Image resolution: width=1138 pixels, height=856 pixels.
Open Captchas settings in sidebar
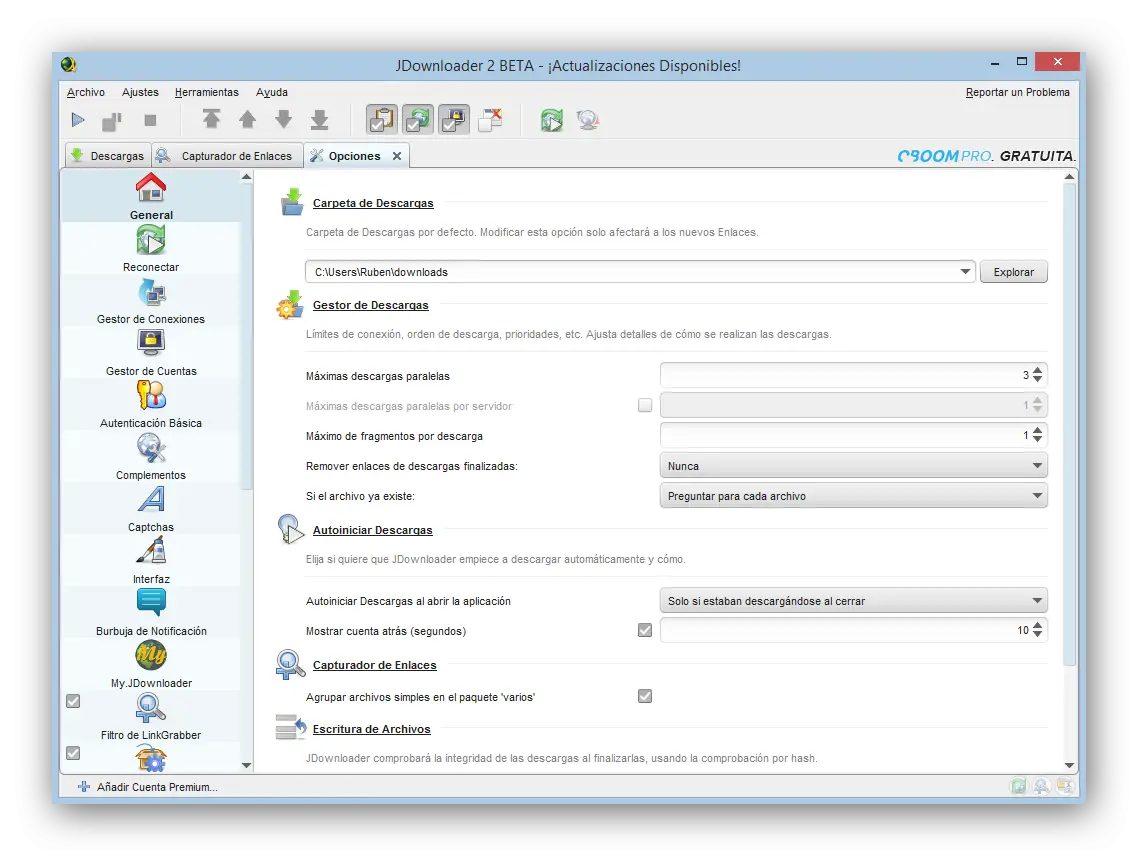click(151, 509)
